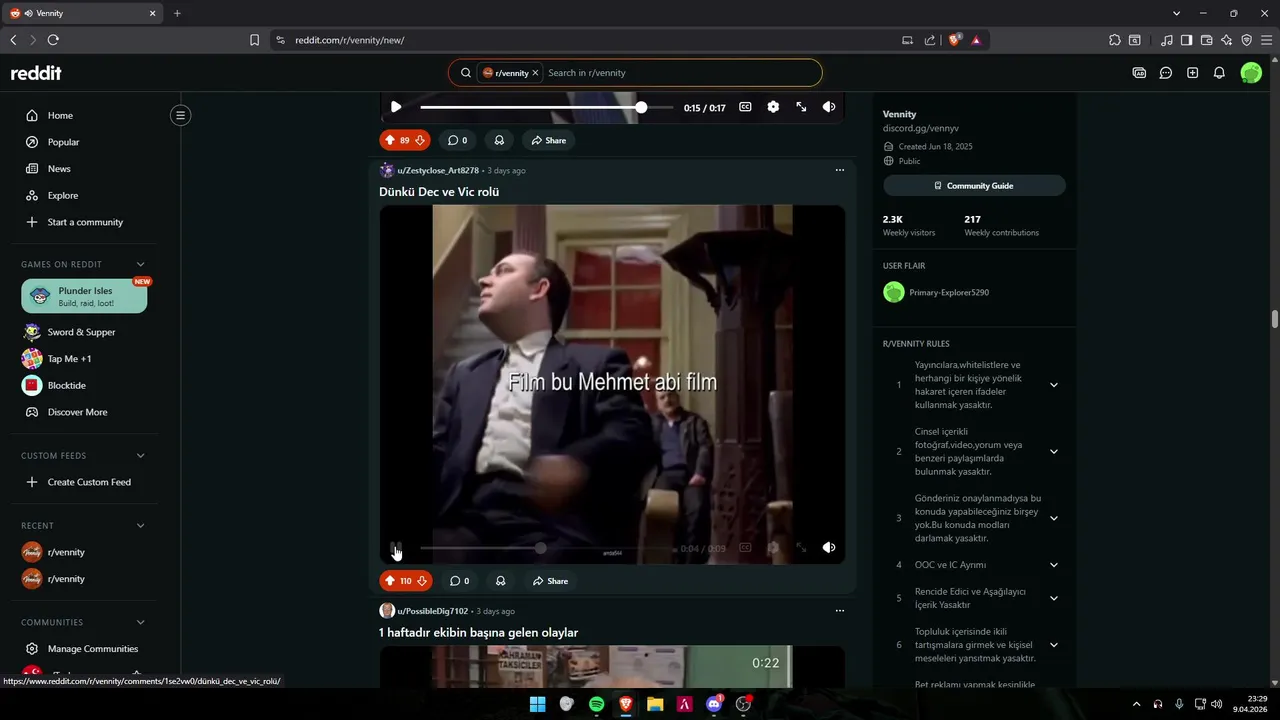Give award to the 110-vote post

tap(500, 581)
